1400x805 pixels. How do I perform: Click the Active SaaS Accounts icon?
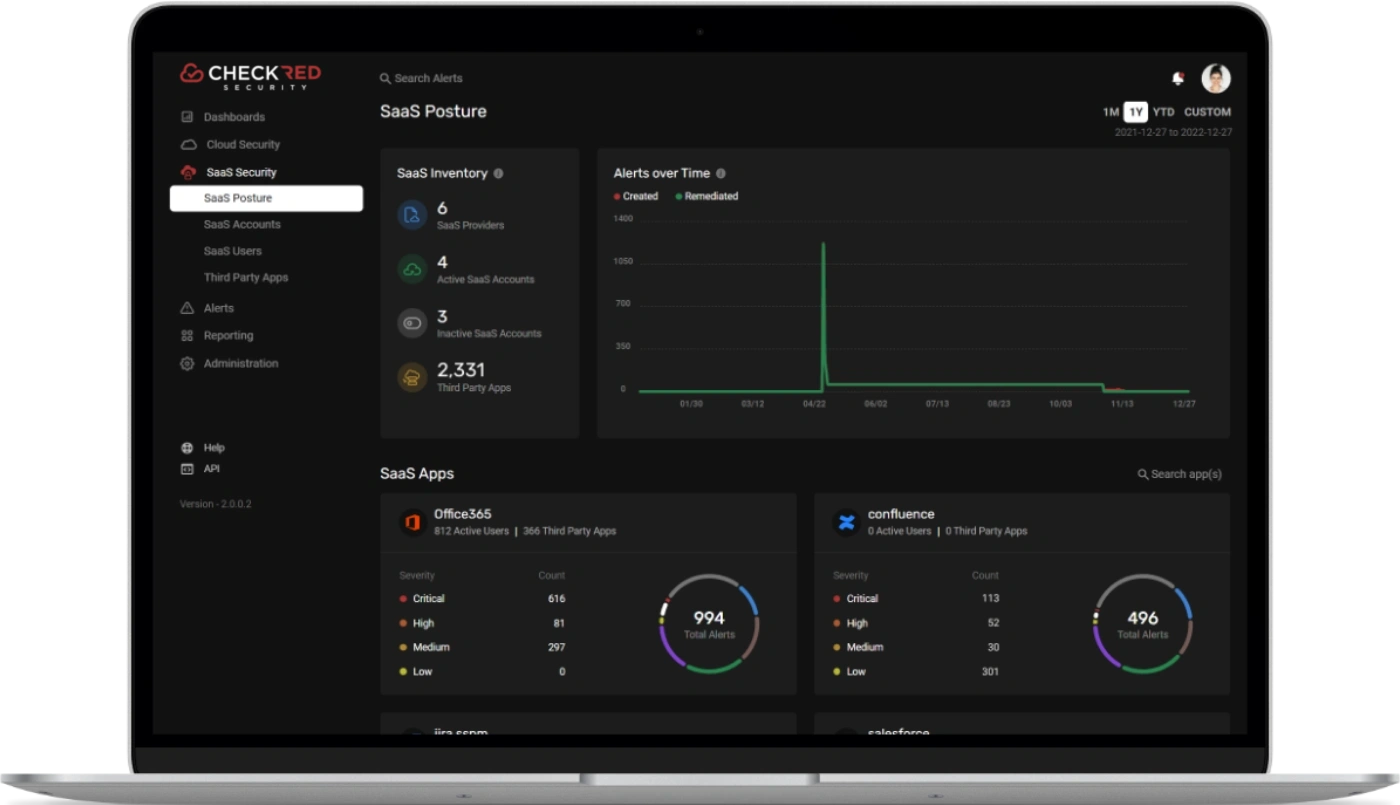point(412,269)
